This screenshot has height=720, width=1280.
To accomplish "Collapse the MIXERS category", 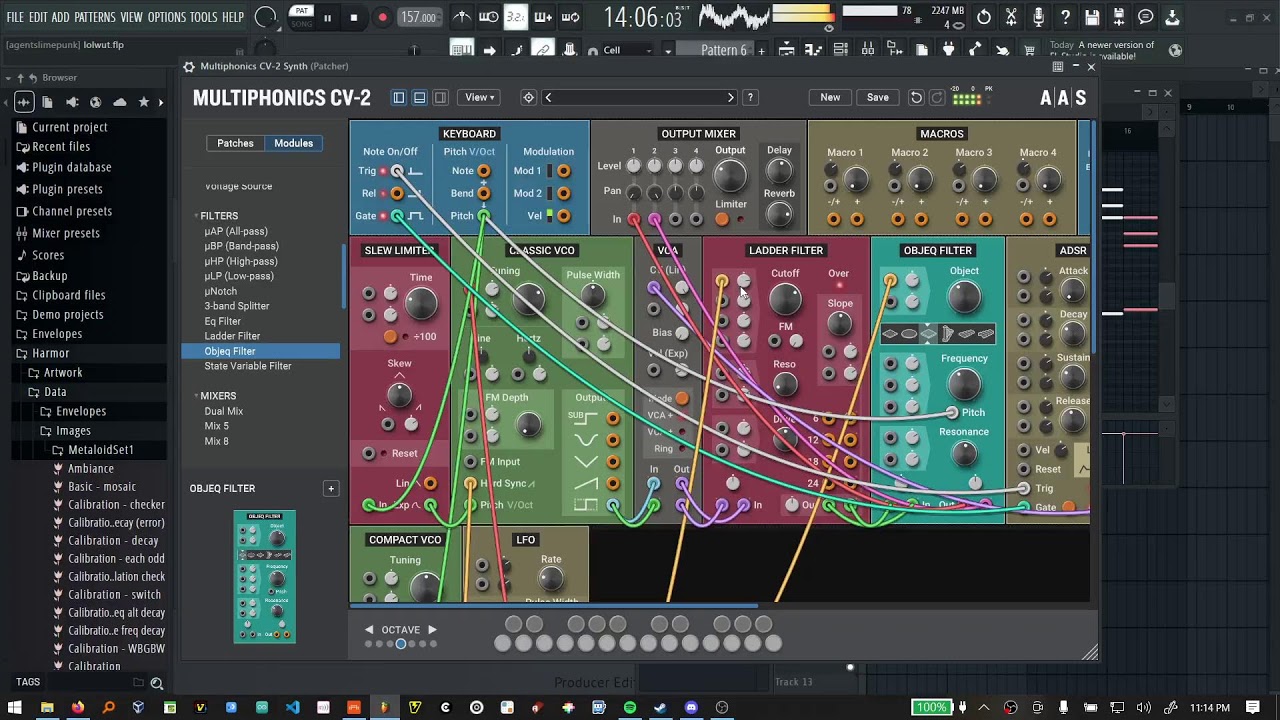I will 217,396.
